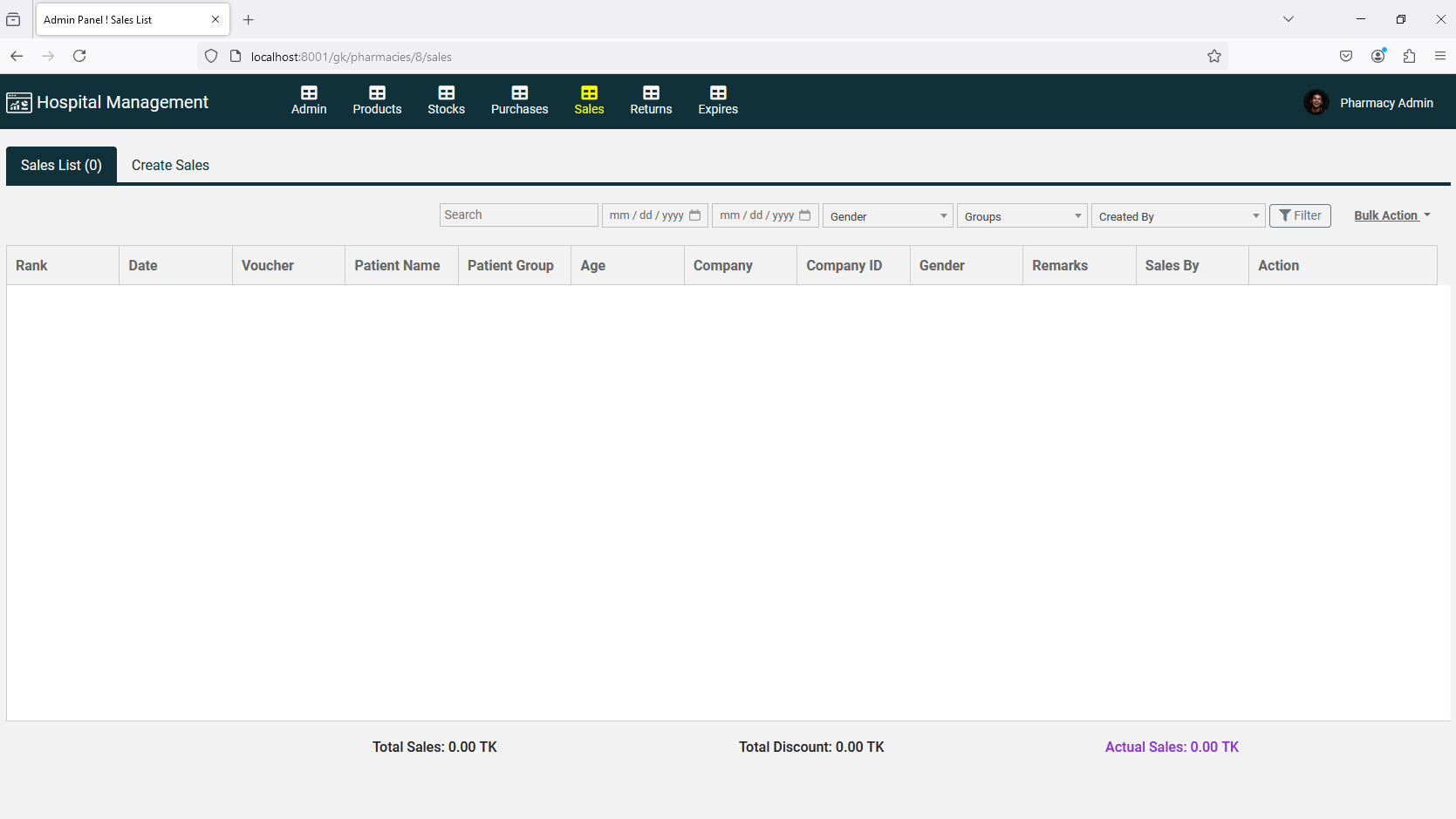Image resolution: width=1456 pixels, height=819 pixels.
Task: Click the Company ID column header
Action: (x=853, y=265)
